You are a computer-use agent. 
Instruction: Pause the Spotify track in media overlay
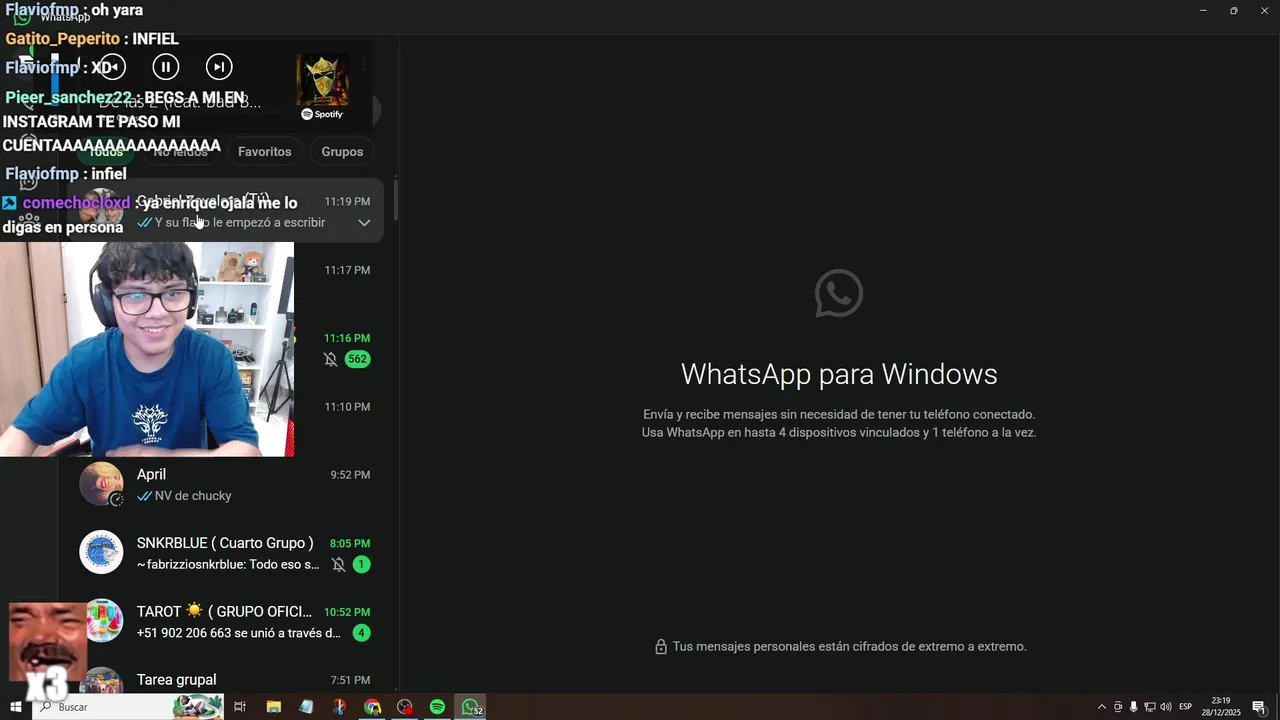click(x=166, y=67)
